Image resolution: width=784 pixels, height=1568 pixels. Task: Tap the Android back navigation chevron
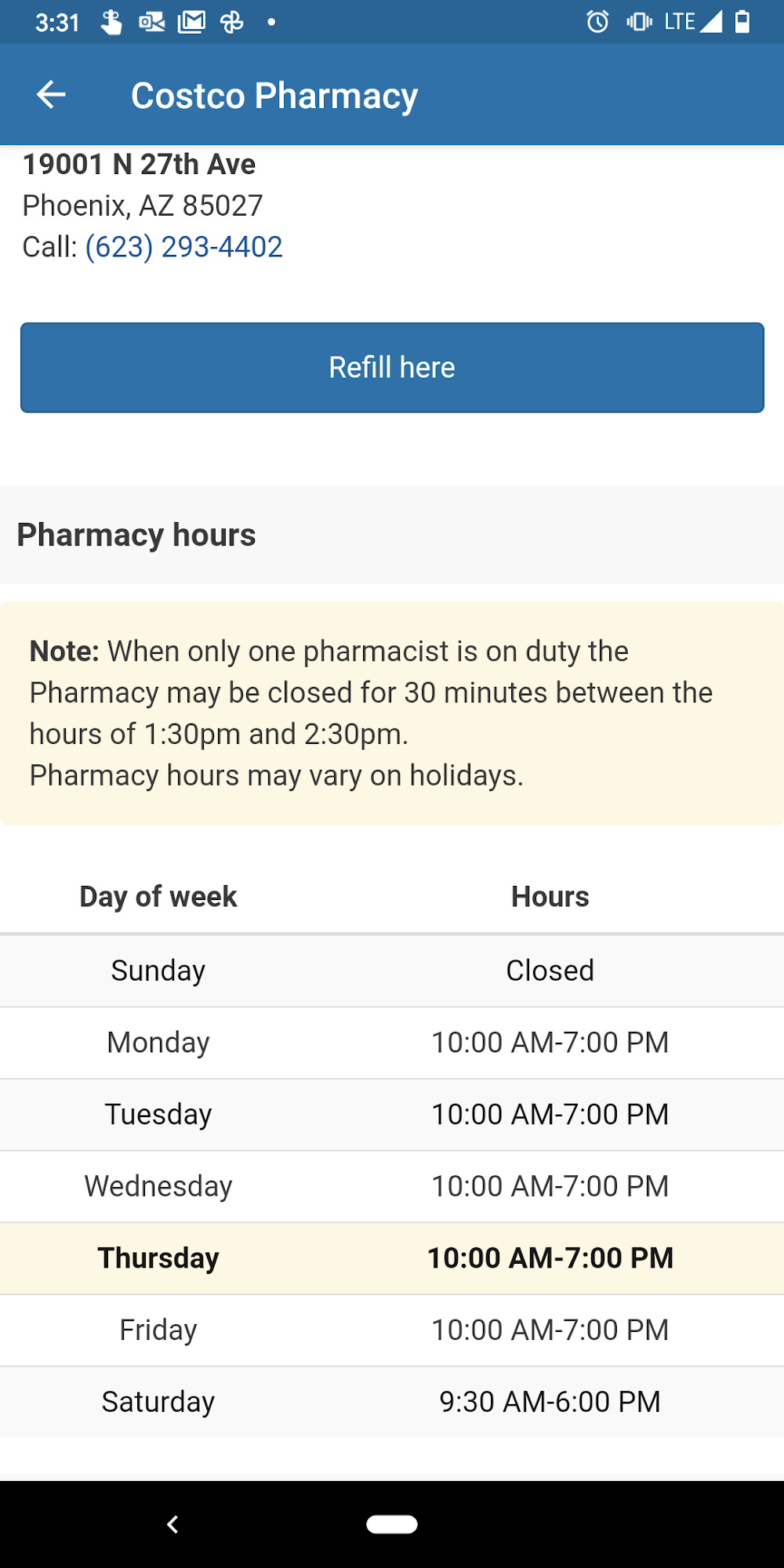tap(172, 1524)
